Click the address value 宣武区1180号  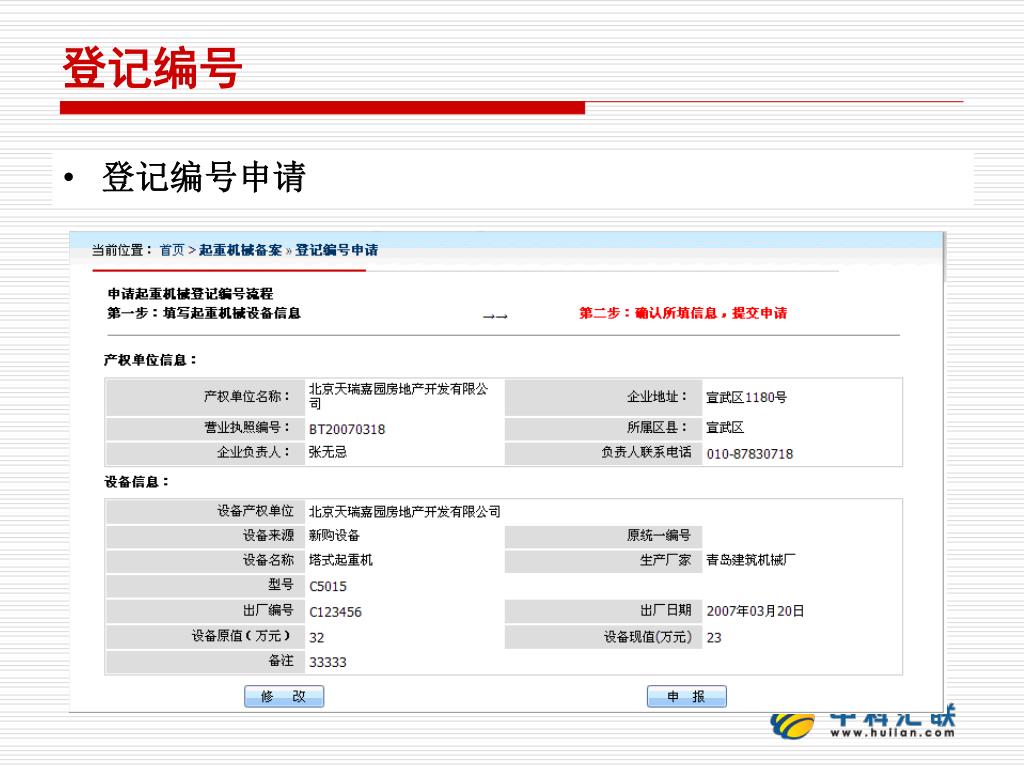point(746,397)
